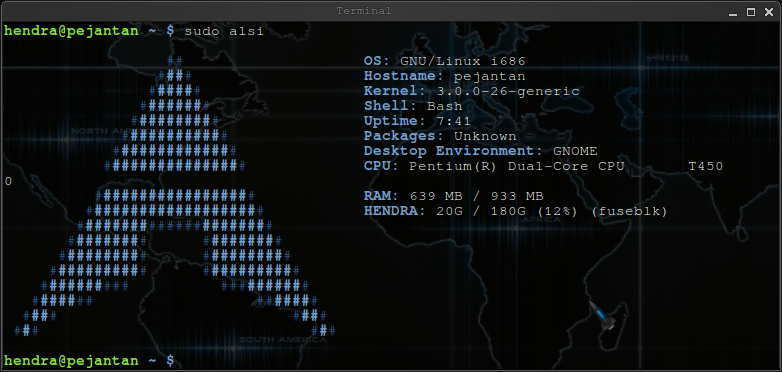This screenshot has height=372, width=782.
Task: Select the Hostname: pejantan line
Action: pos(444,76)
